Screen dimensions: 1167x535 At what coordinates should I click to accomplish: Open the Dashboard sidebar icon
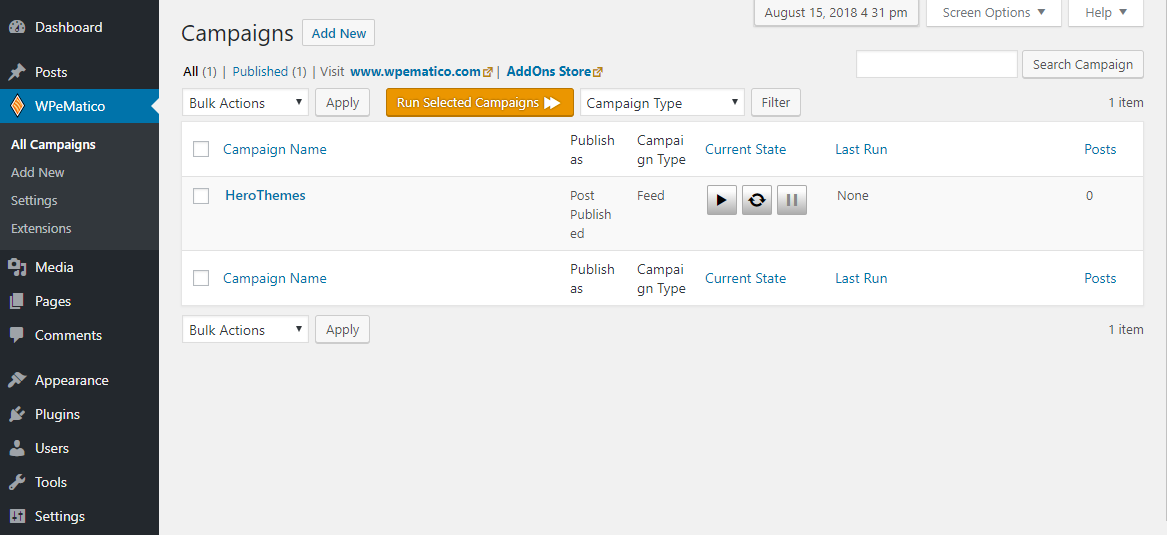17,27
